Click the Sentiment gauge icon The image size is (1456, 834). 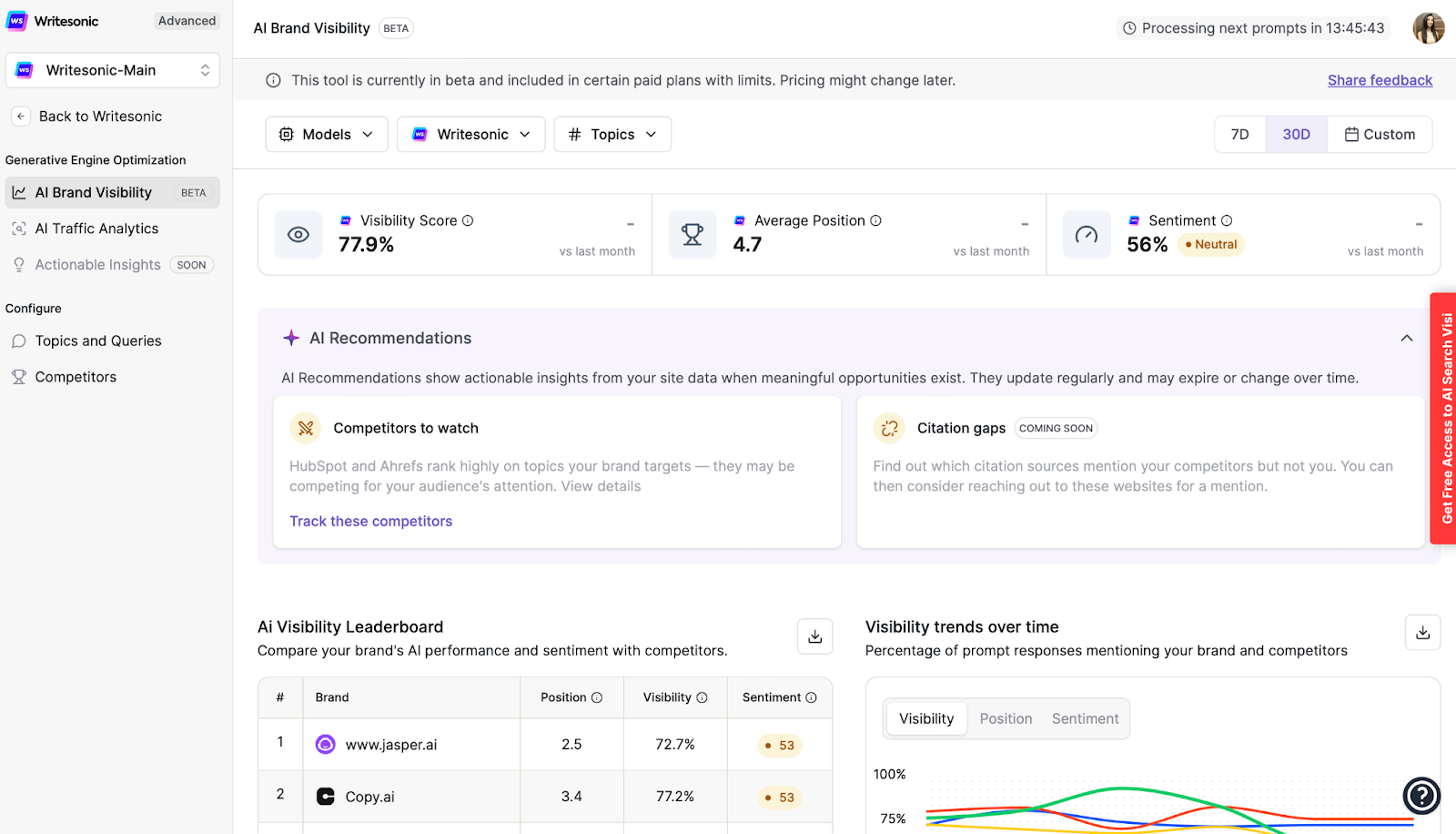click(1087, 235)
